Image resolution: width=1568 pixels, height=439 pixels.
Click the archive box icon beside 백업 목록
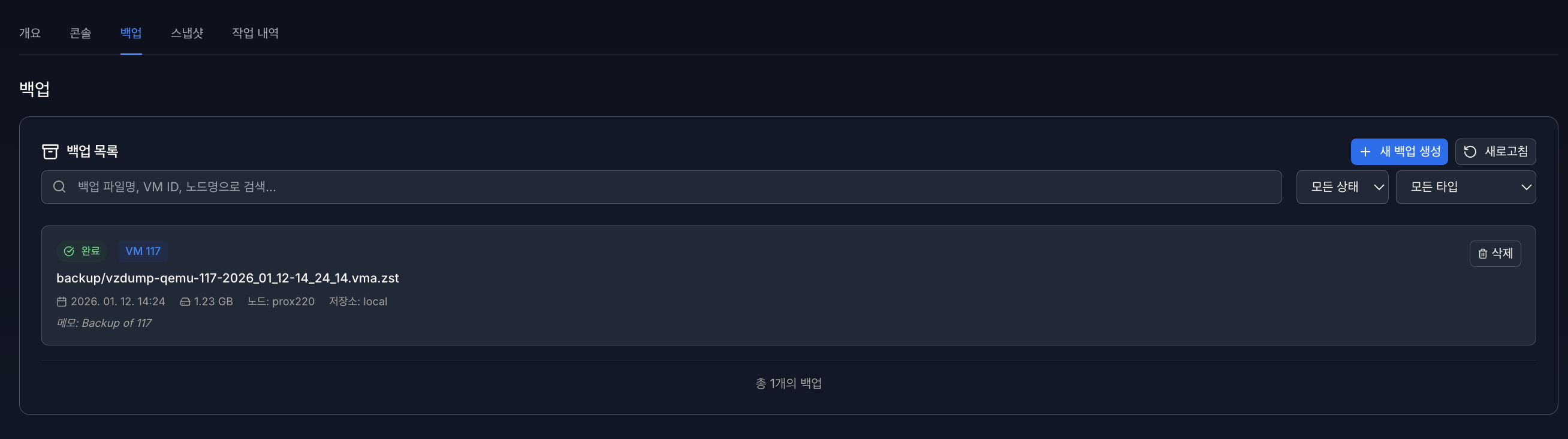pos(51,151)
